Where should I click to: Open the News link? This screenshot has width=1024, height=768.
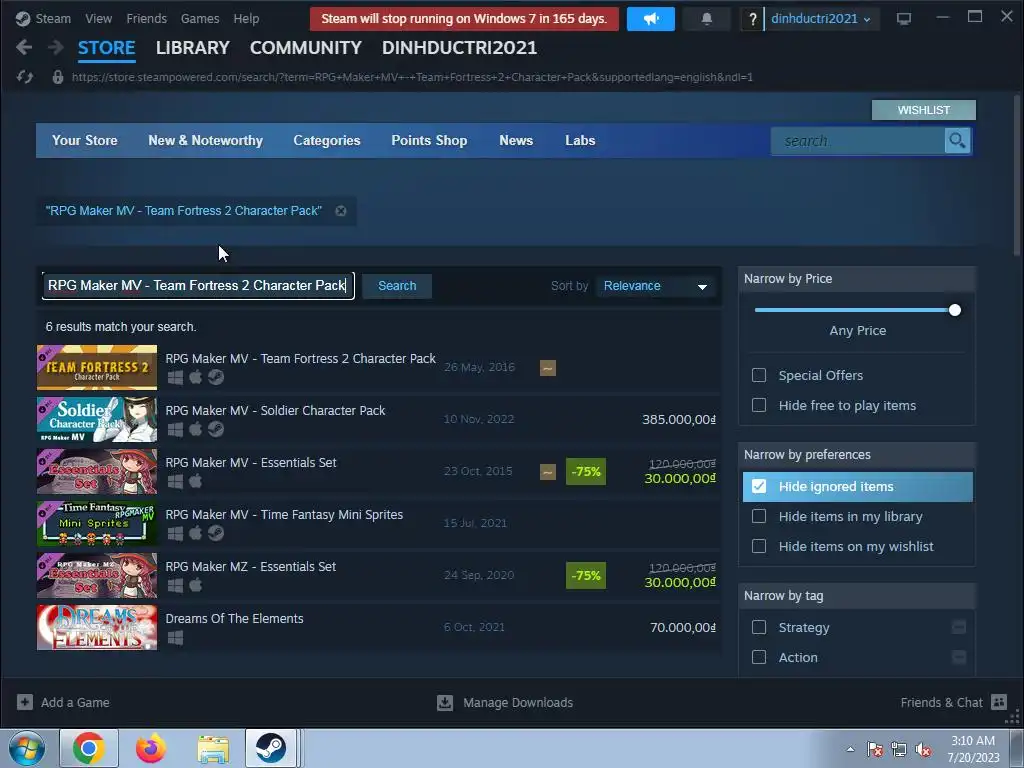click(516, 140)
